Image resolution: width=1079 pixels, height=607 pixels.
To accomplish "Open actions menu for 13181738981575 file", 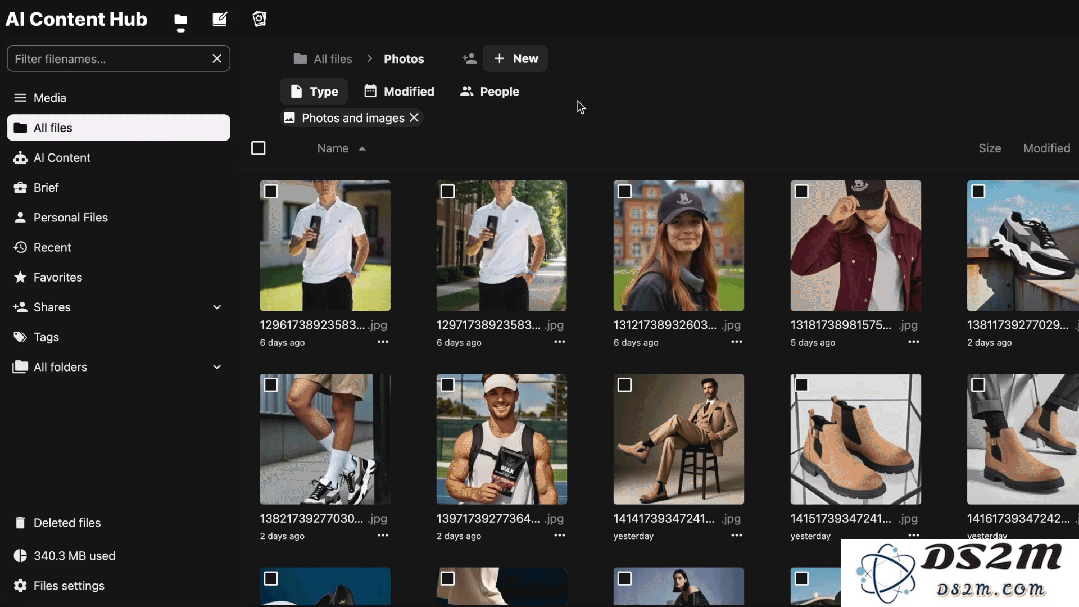I will (913, 342).
